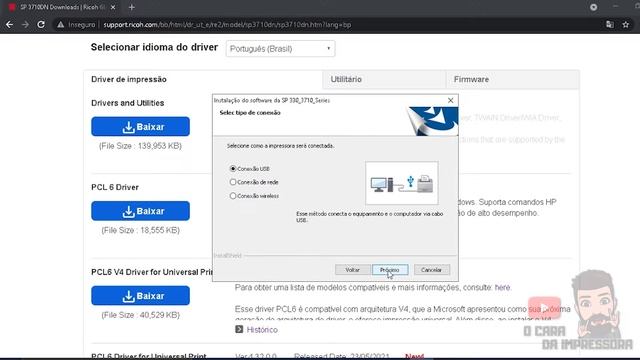Go back using browser back arrow
Screen dimensions: 640x360
tap(9, 24)
